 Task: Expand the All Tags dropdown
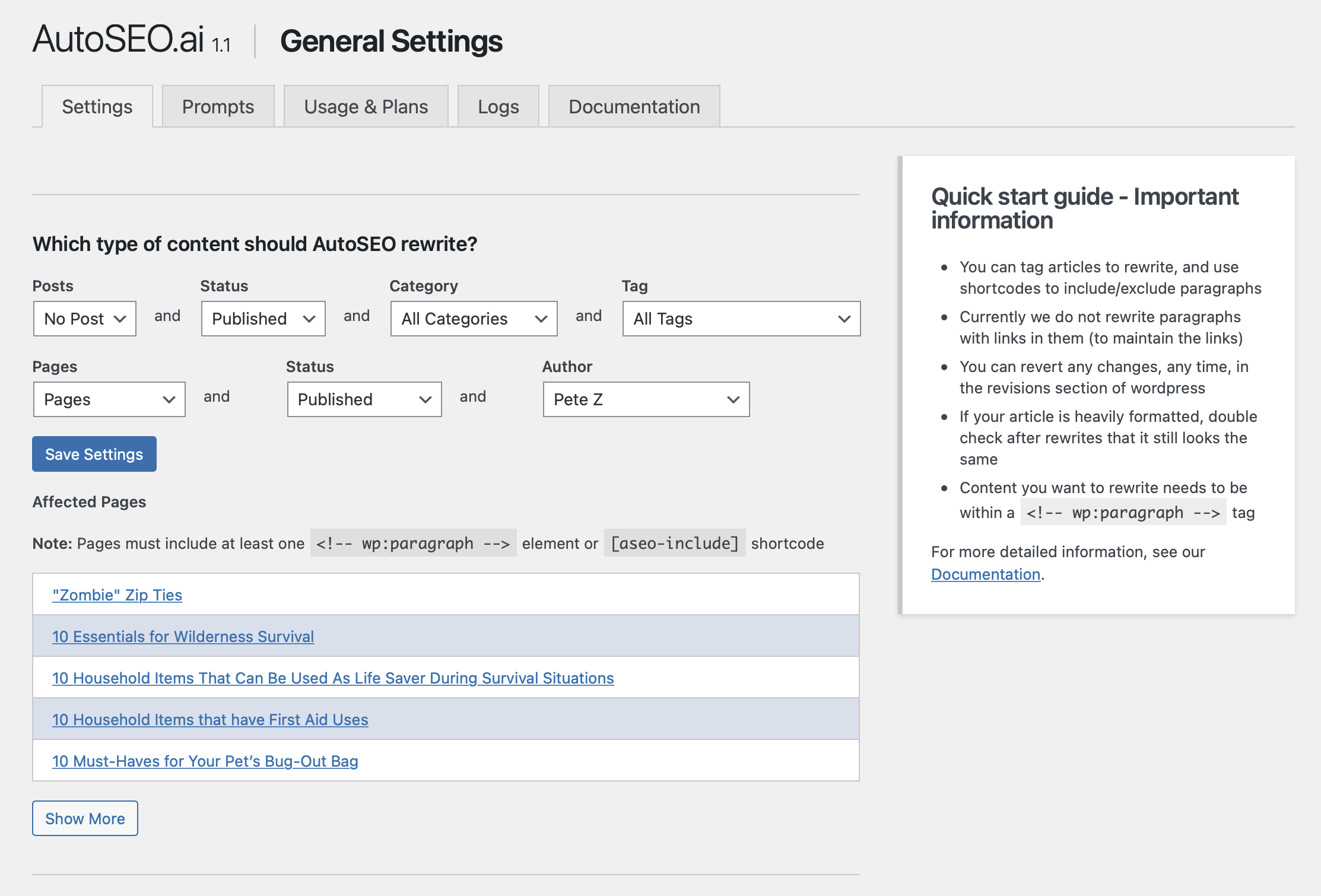pos(741,319)
